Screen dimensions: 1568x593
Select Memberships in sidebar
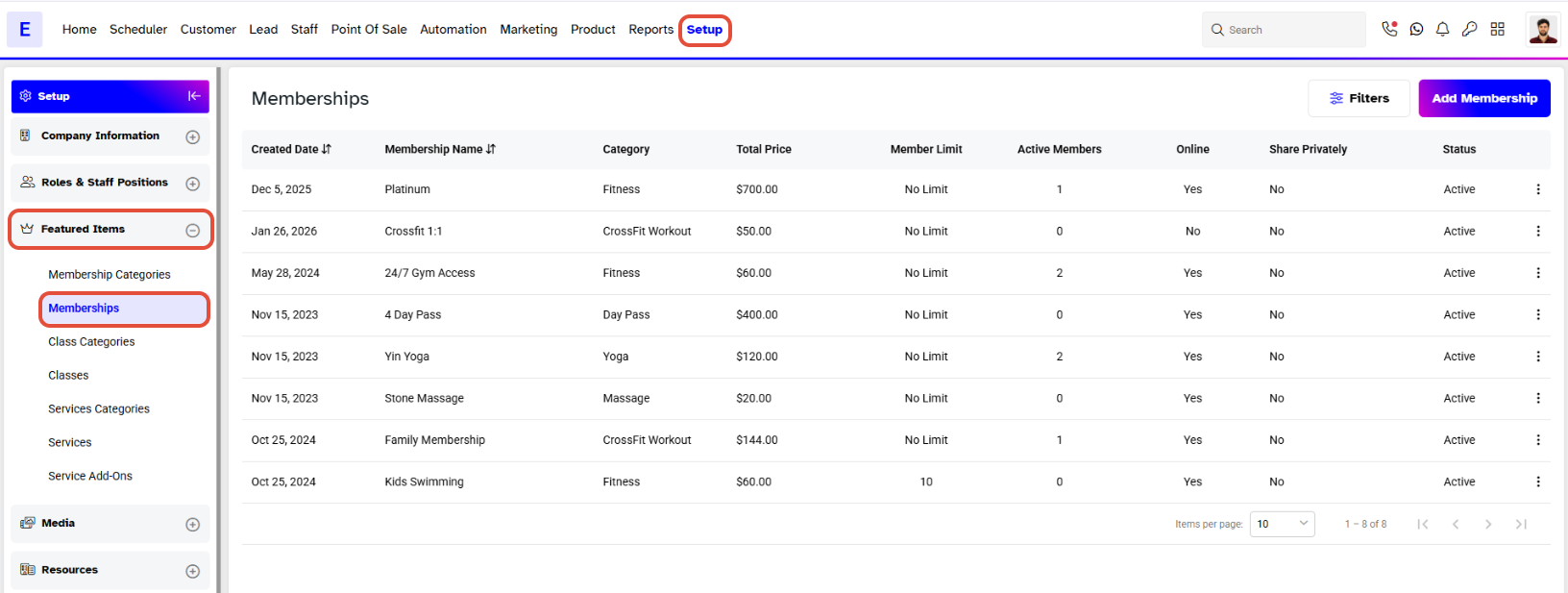click(x=124, y=309)
